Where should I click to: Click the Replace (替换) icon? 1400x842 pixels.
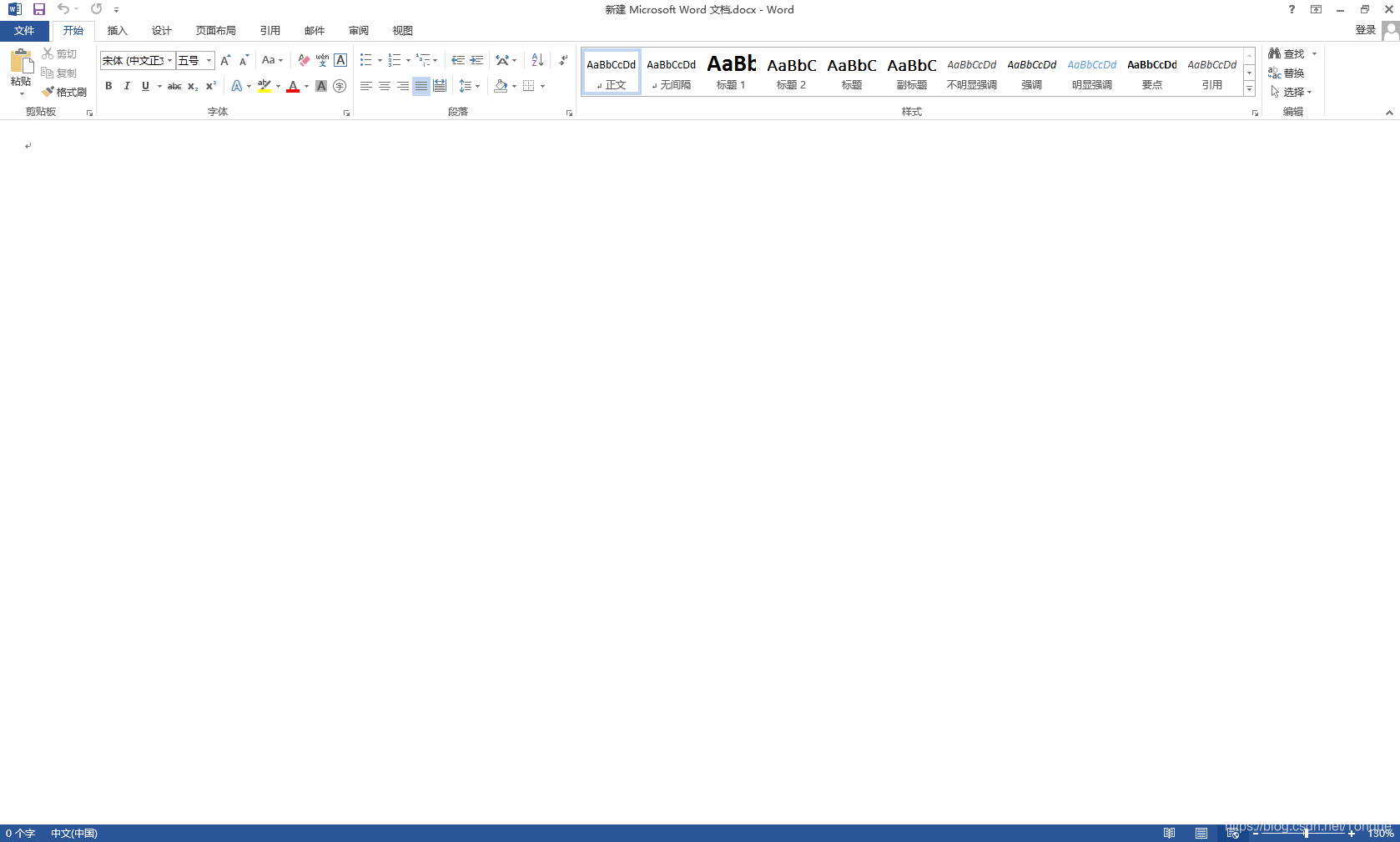click(x=1287, y=73)
